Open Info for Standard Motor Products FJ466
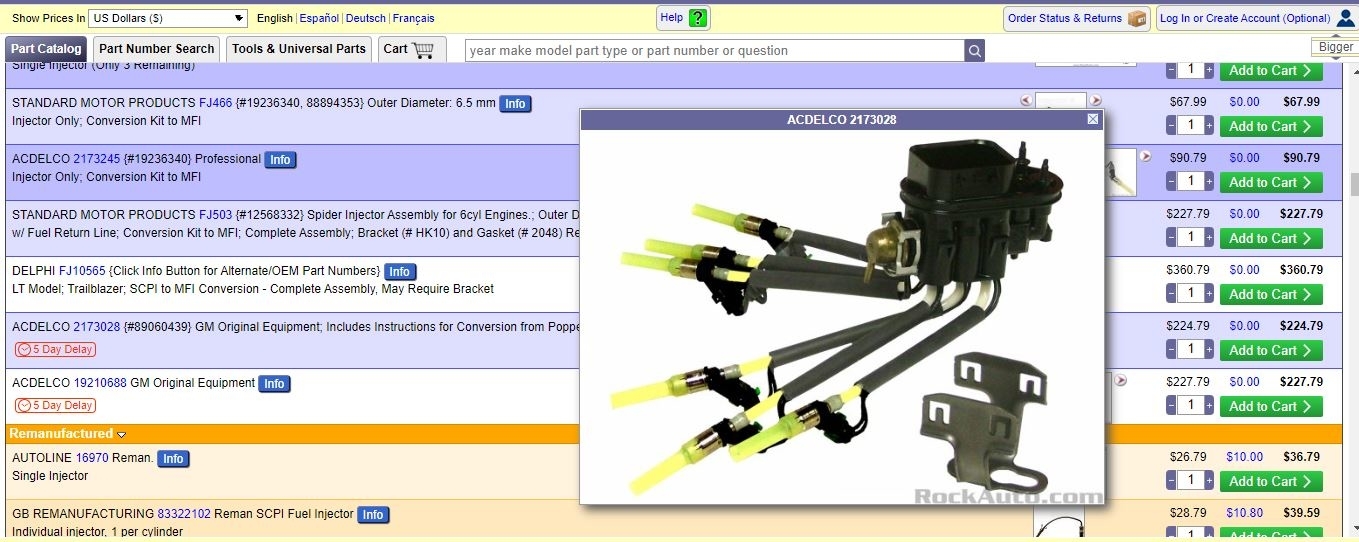 [515, 104]
